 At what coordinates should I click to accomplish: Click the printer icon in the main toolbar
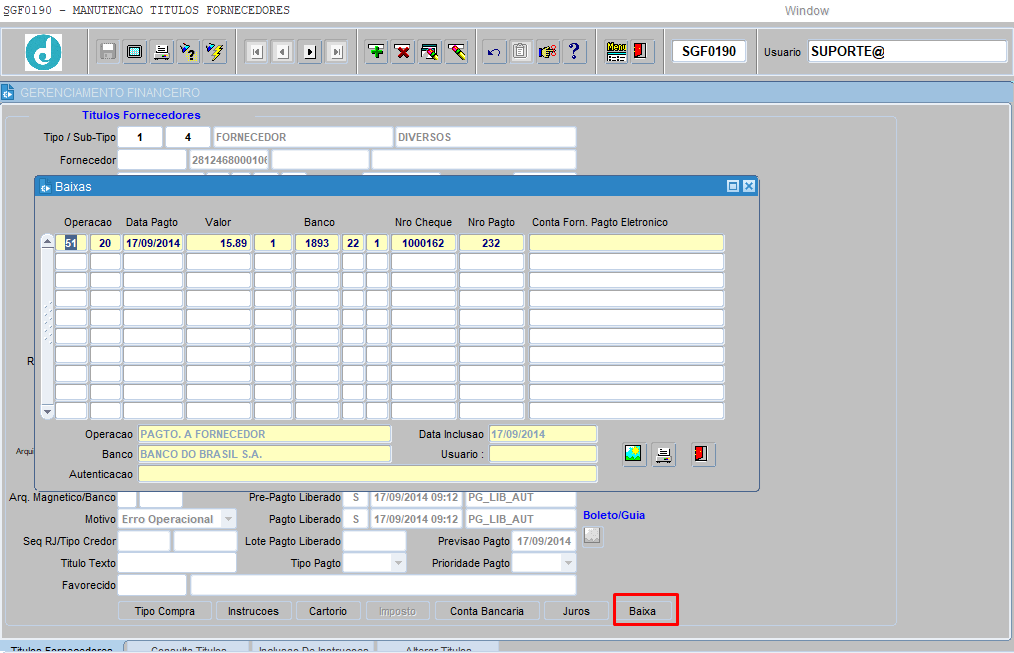pyautogui.click(x=161, y=52)
